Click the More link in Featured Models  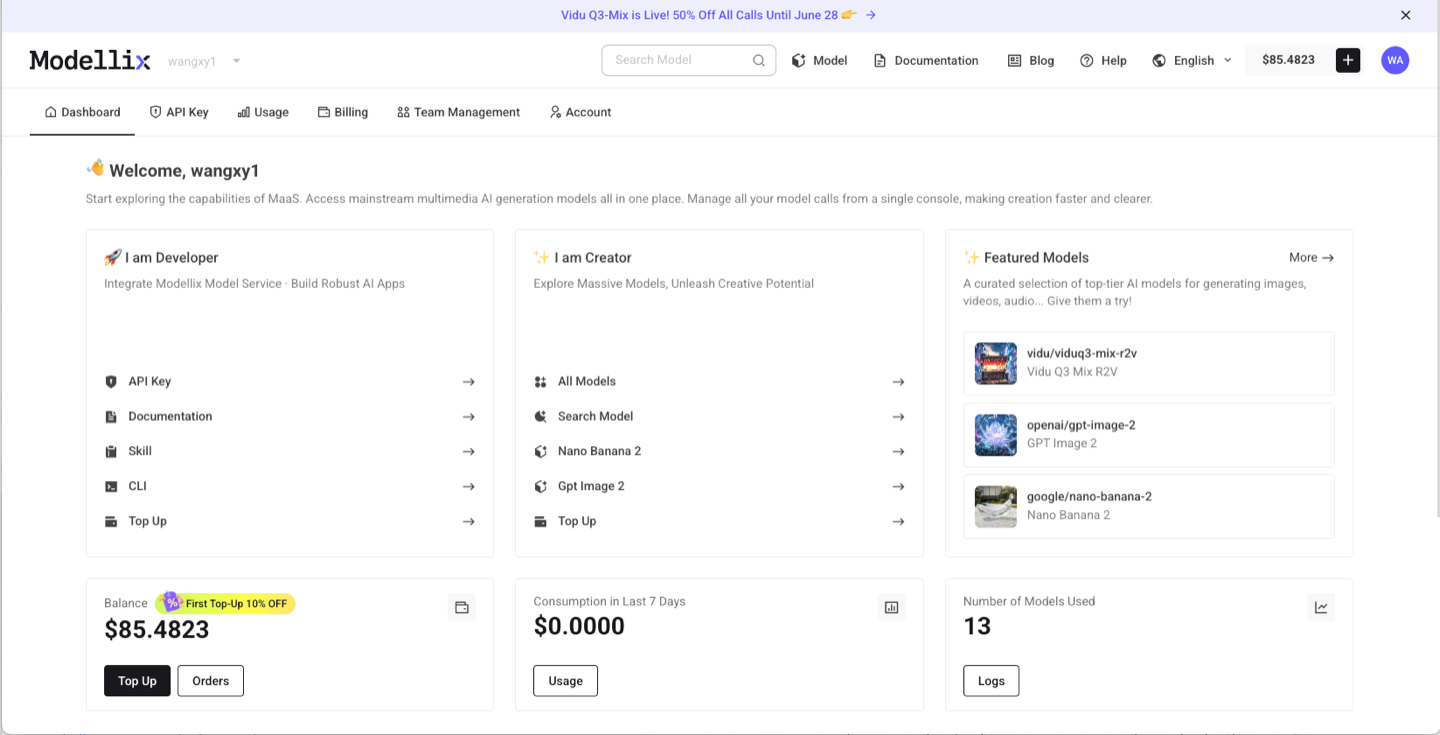[1311, 258]
